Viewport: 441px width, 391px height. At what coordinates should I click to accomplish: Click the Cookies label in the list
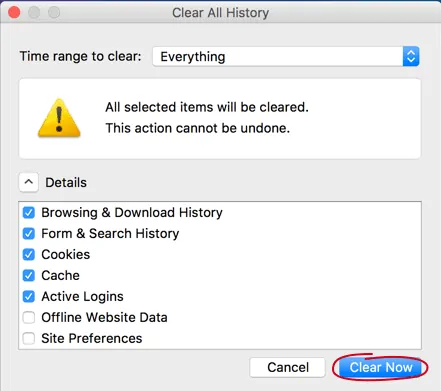66,254
